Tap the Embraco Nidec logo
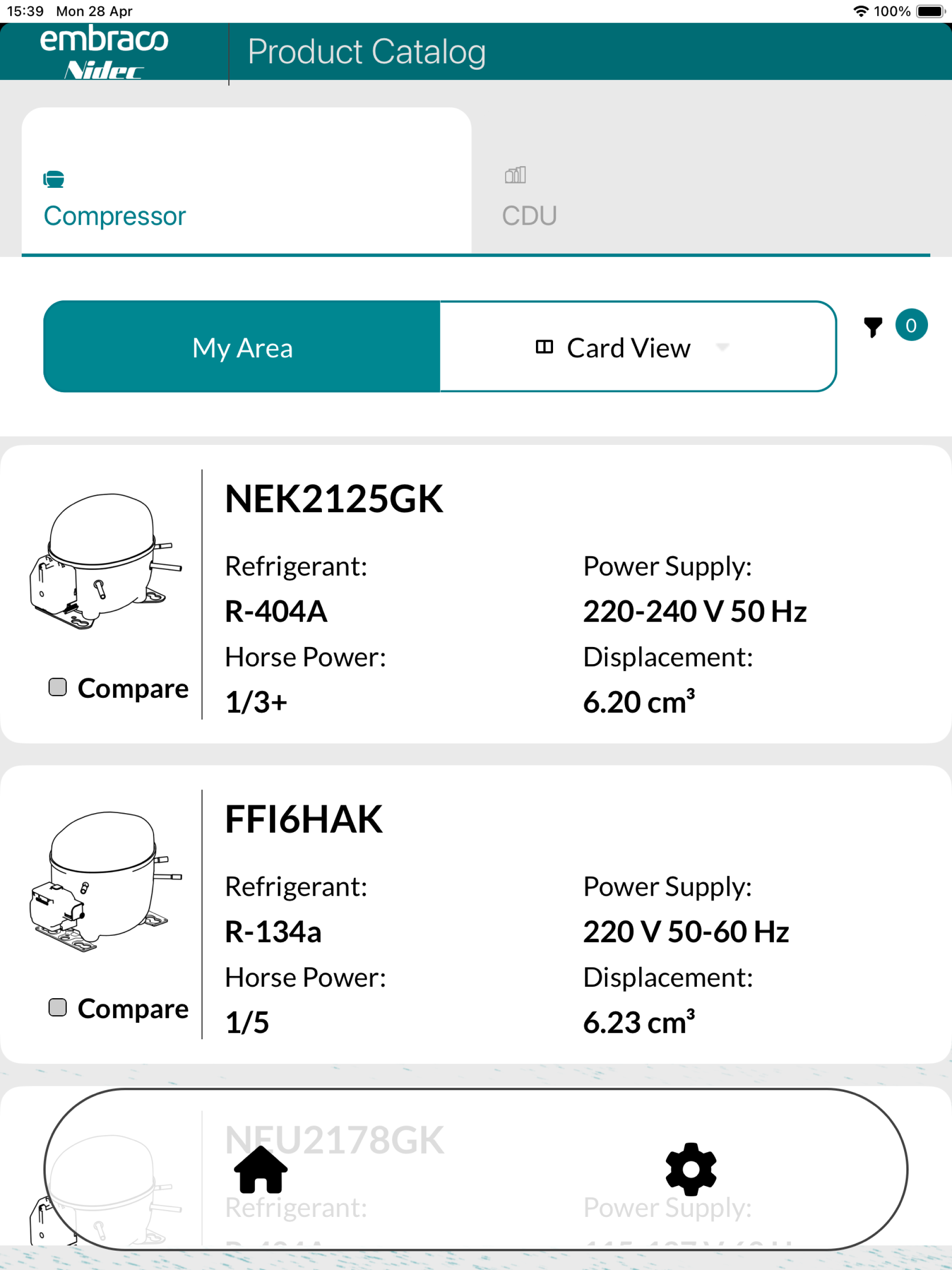Screen dimensions: 952x1270 [104, 52]
